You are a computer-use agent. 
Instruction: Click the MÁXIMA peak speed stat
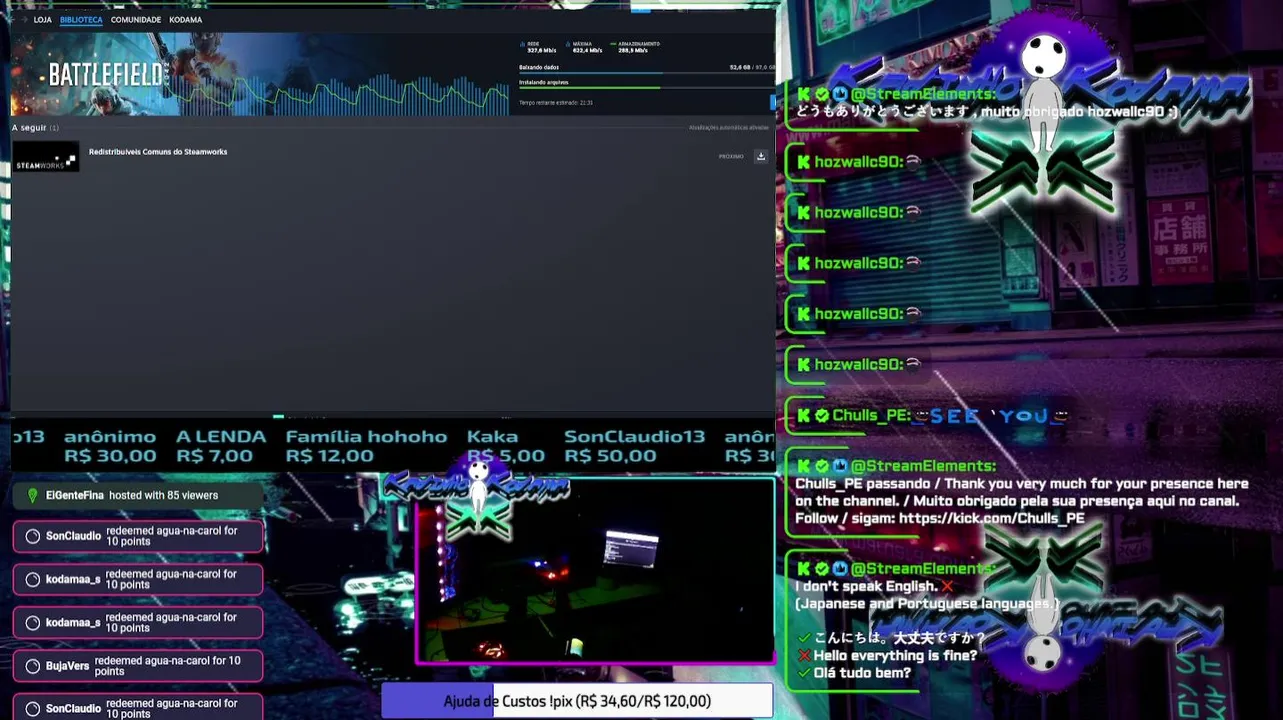[583, 47]
